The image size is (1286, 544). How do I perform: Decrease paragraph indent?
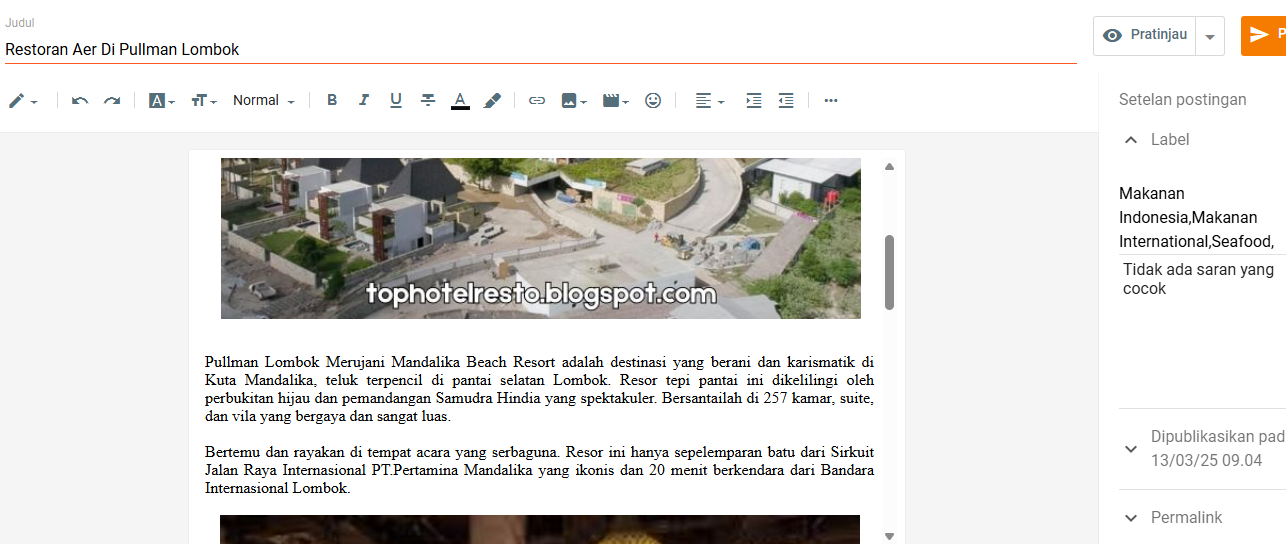[786, 101]
